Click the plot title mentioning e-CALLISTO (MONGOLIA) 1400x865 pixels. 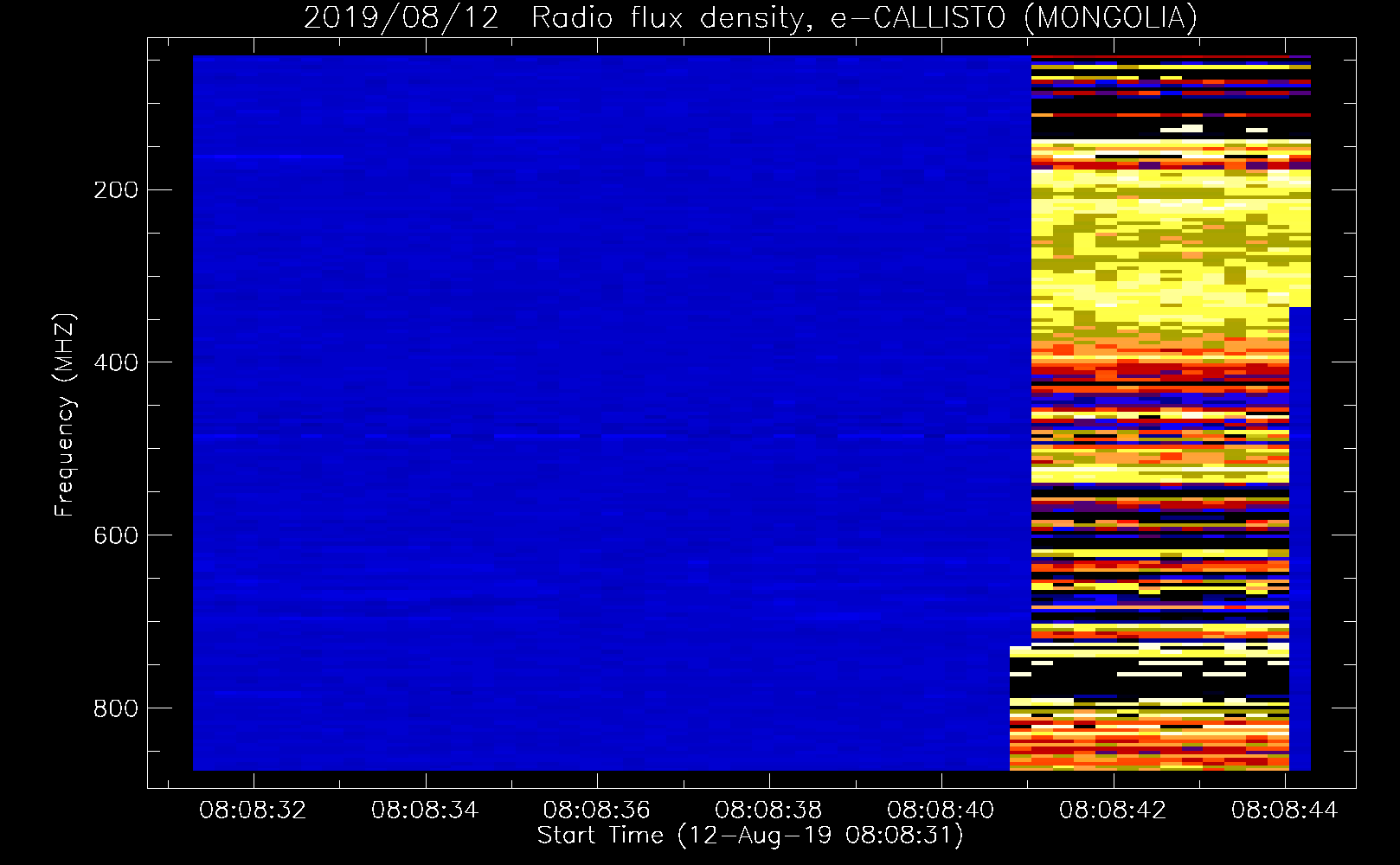click(x=750, y=18)
